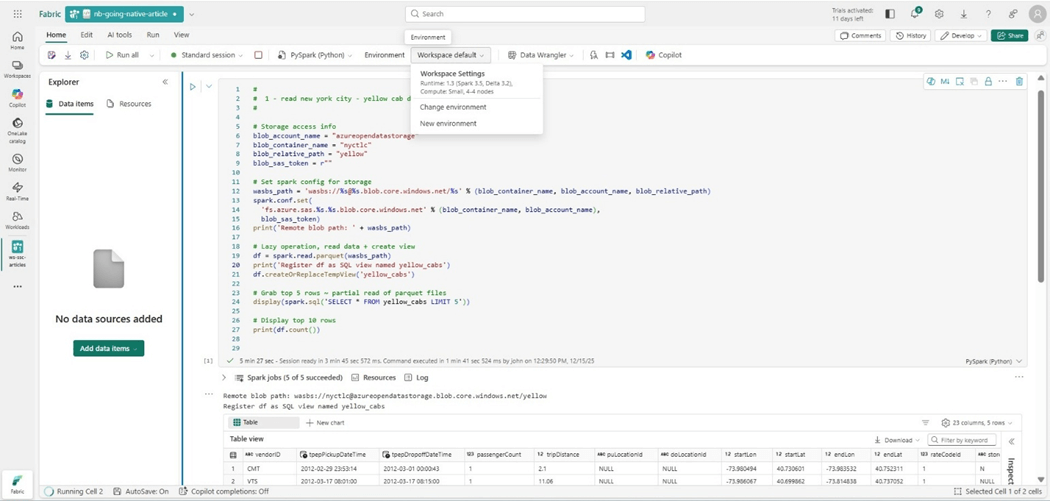Open notifications bell icon
Viewport: 1050px width, 501px height.
pyautogui.click(x=915, y=14)
